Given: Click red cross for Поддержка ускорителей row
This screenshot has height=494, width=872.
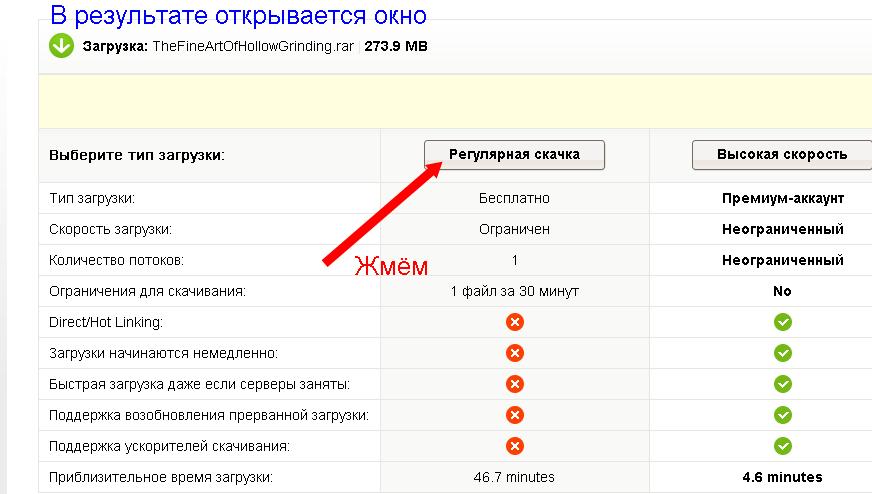Looking at the screenshot, I should tap(515, 446).
